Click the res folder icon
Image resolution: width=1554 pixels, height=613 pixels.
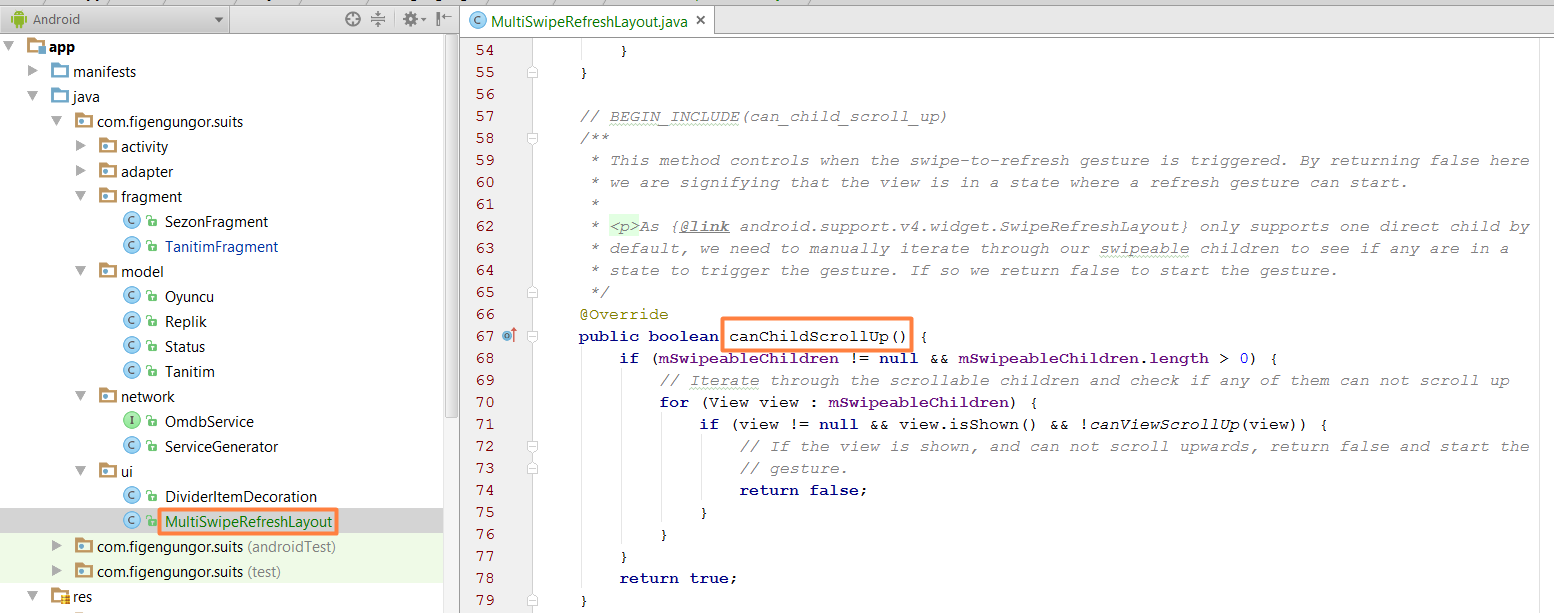click(60, 596)
